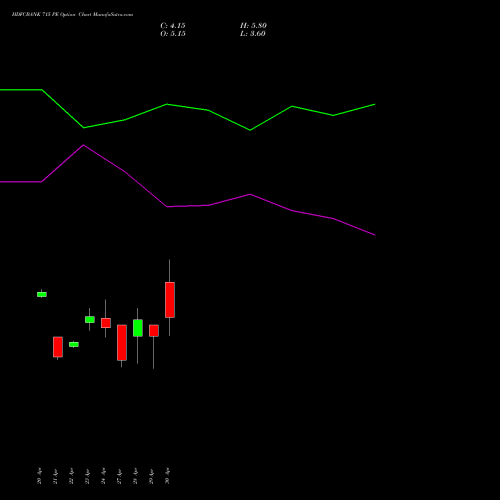Select the low value 'L: 3.60'
This screenshot has width=500, height=500.
[x=253, y=34]
